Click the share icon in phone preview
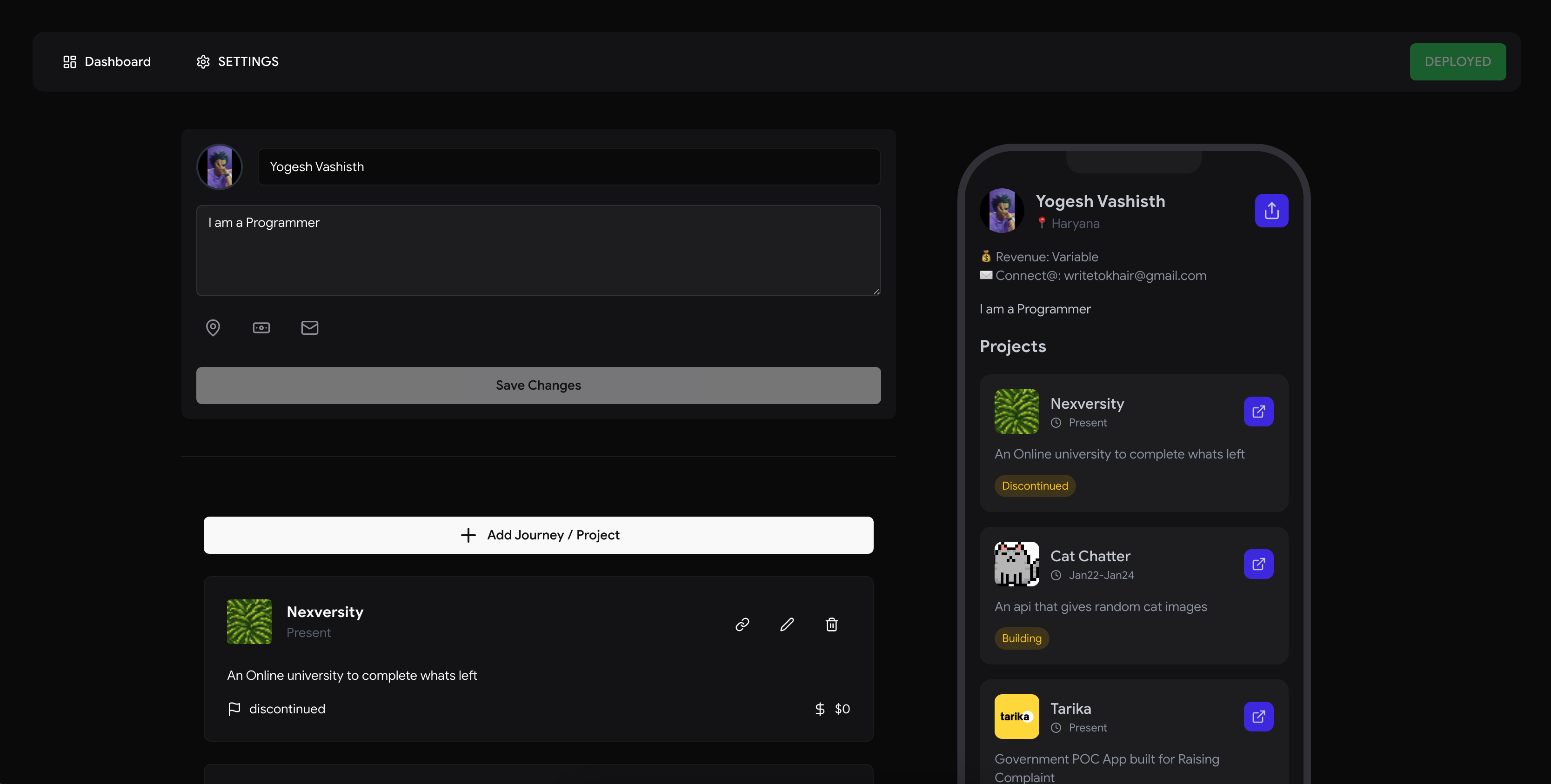This screenshot has height=784, width=1551. tap(1271, 211)
